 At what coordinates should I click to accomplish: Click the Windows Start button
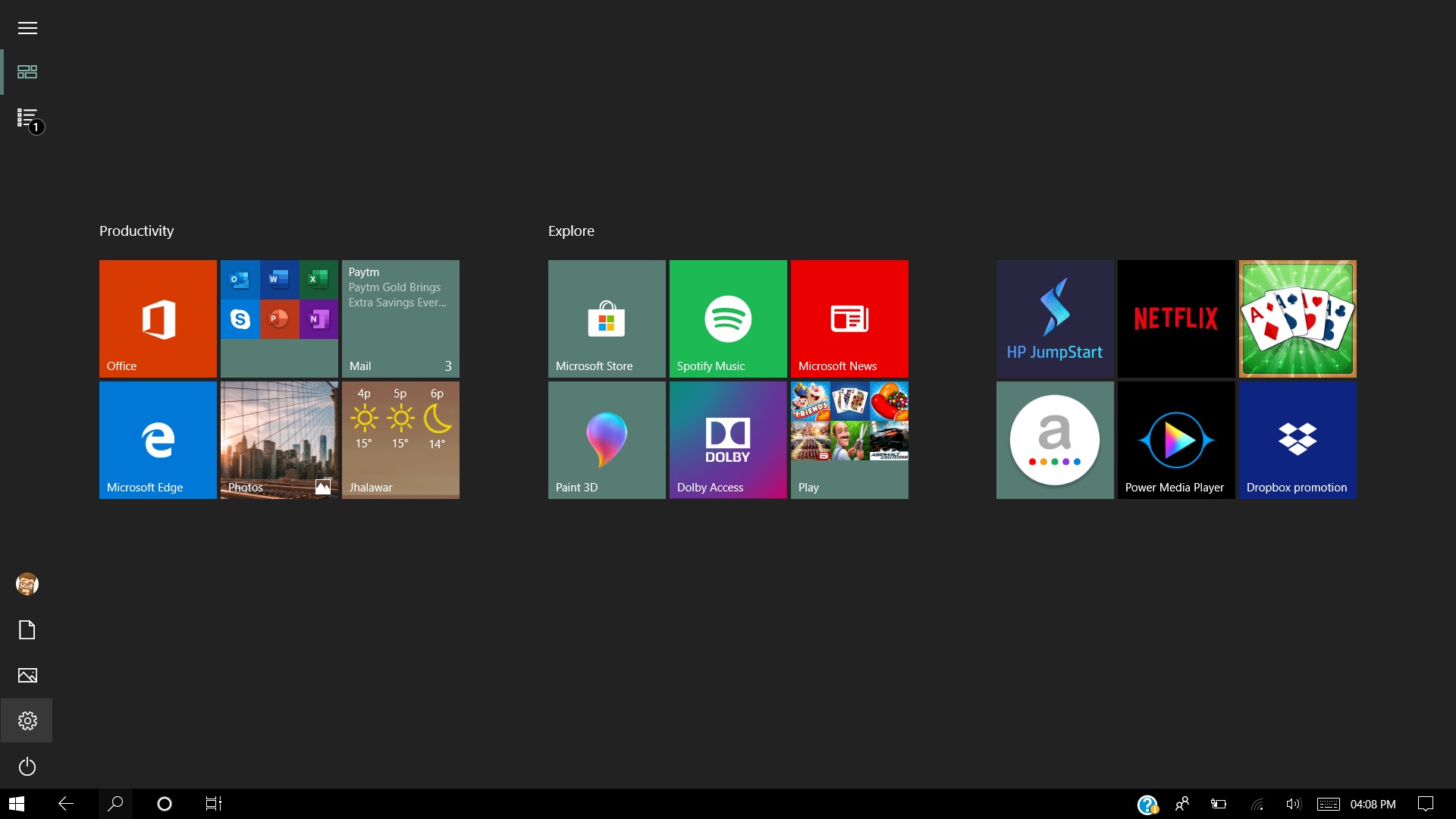(17, 804)
